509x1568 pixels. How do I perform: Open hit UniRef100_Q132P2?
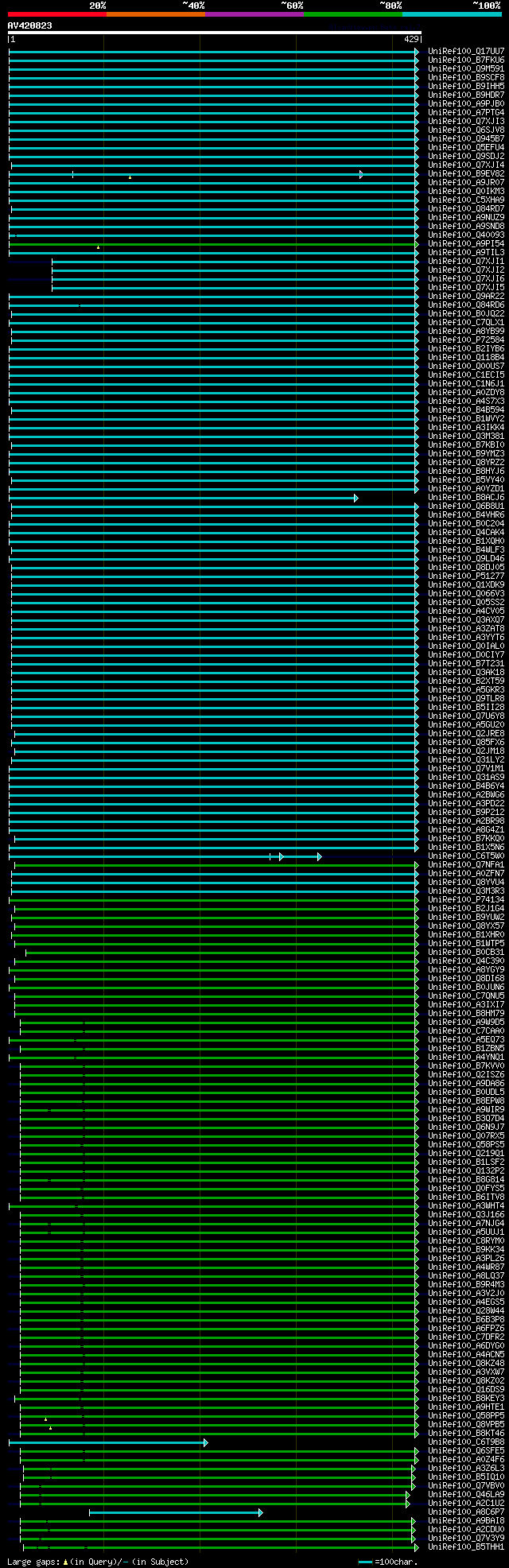(466, 1171)
